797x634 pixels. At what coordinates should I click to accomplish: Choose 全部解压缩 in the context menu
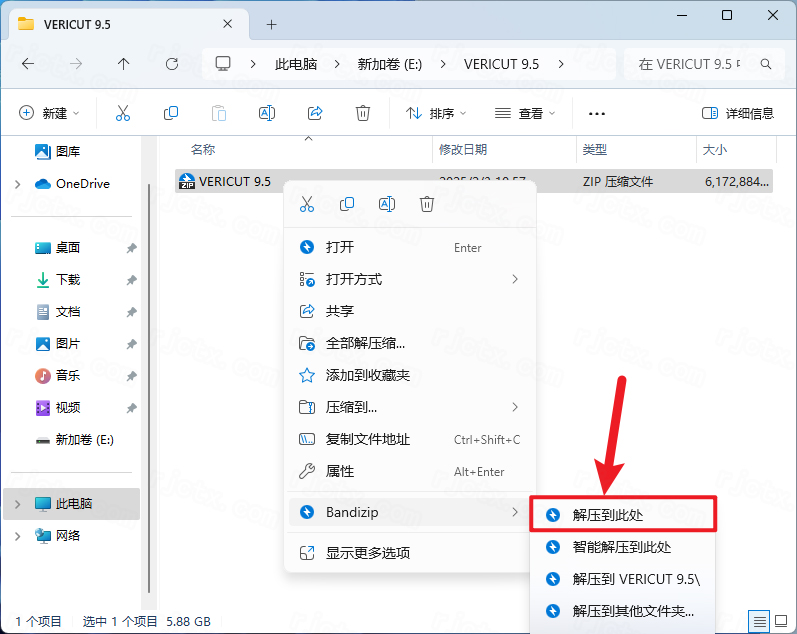pos(410,343)
